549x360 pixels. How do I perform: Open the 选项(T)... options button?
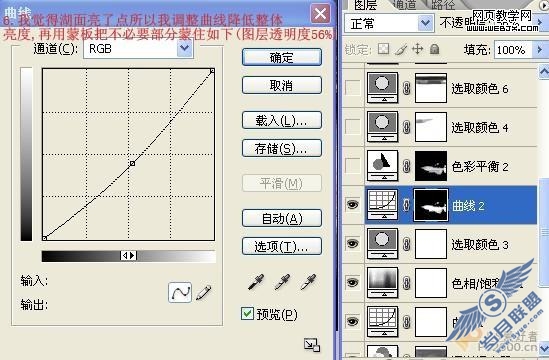282,246
